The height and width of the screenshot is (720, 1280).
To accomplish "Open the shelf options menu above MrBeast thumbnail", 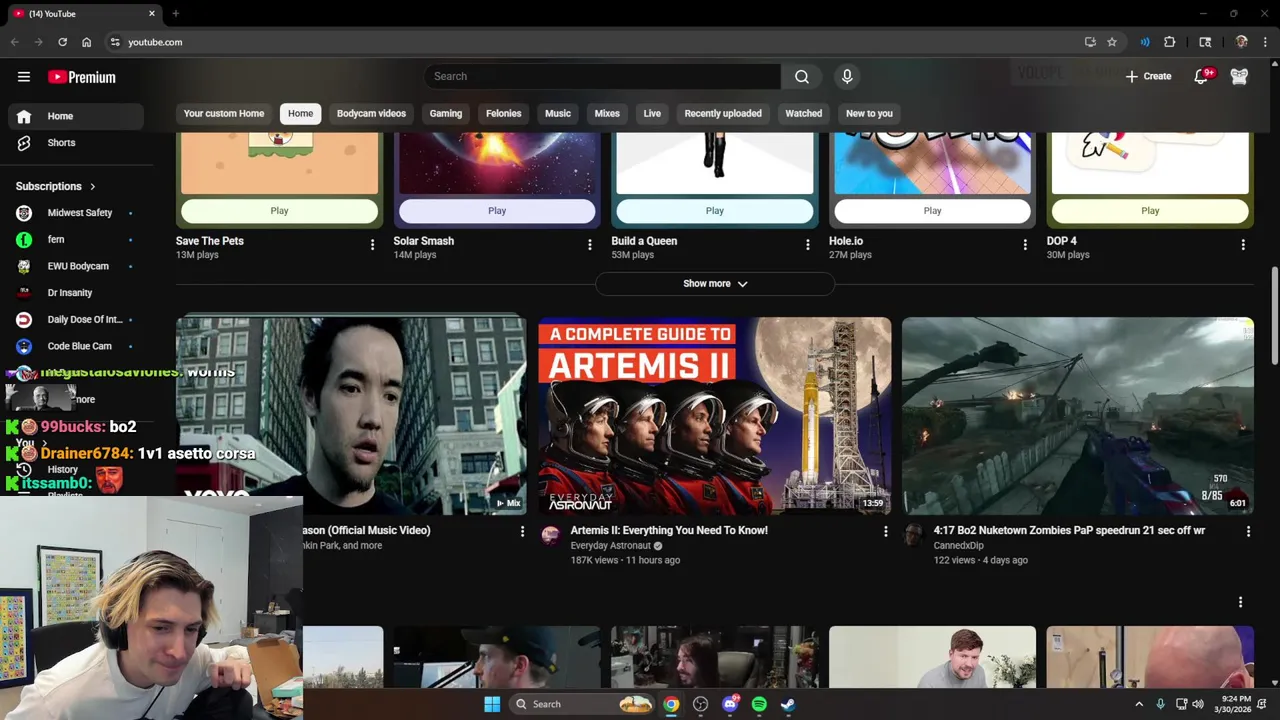I will pos(1240,602).
